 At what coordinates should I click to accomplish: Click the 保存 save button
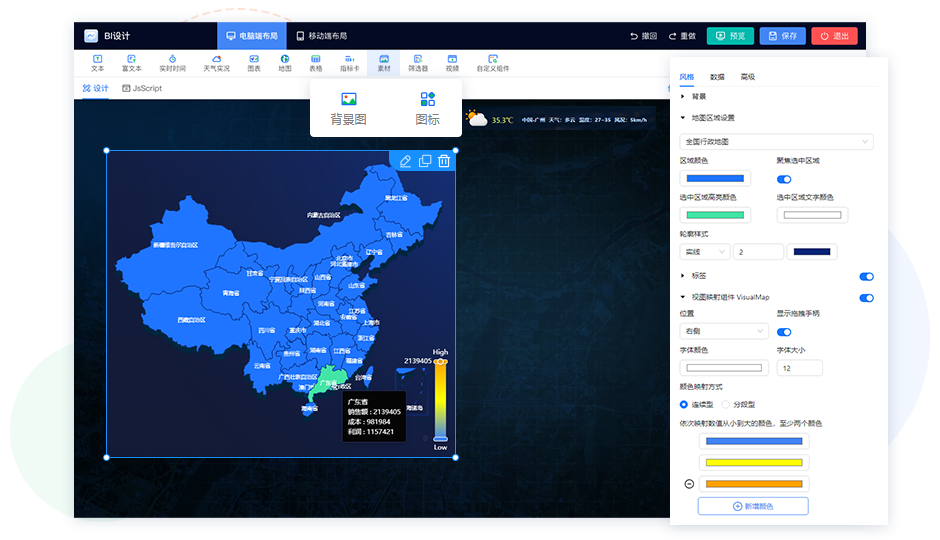(782, 36)
